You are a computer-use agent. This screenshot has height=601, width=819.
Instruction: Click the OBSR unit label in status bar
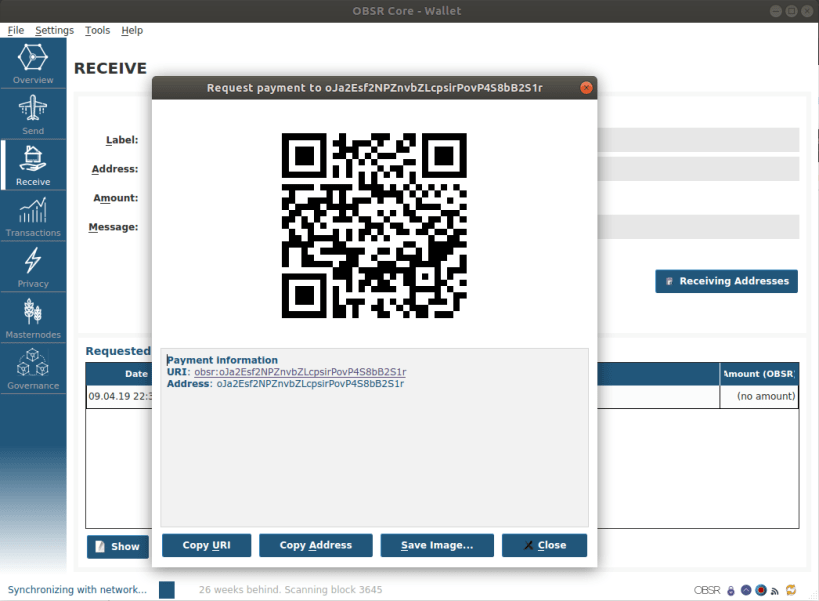707,590
